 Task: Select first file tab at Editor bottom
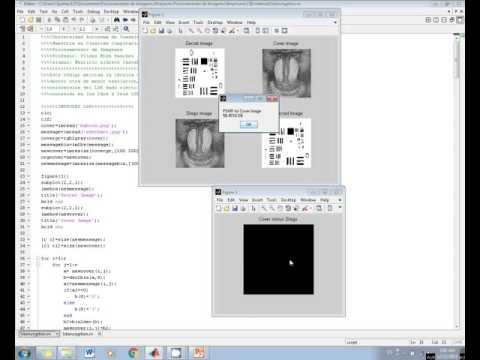tap(39, 334)
